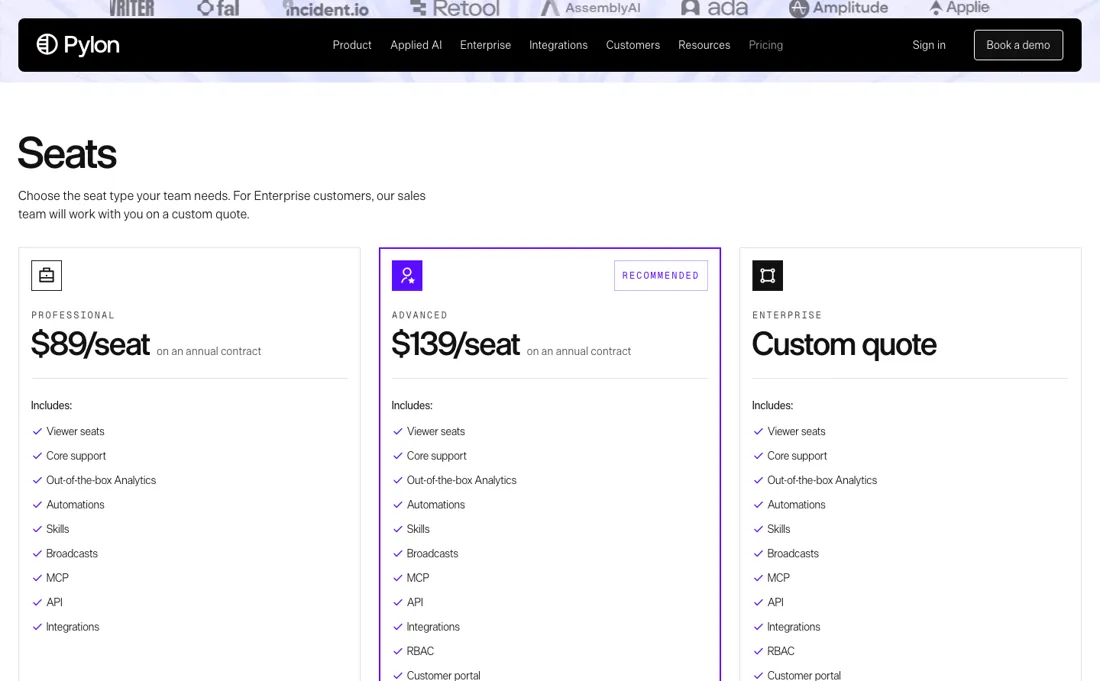Click Broadcasts in the Enterprise plan
Viewport: 1100px width, 681px height.
click(x=793, y=554)
